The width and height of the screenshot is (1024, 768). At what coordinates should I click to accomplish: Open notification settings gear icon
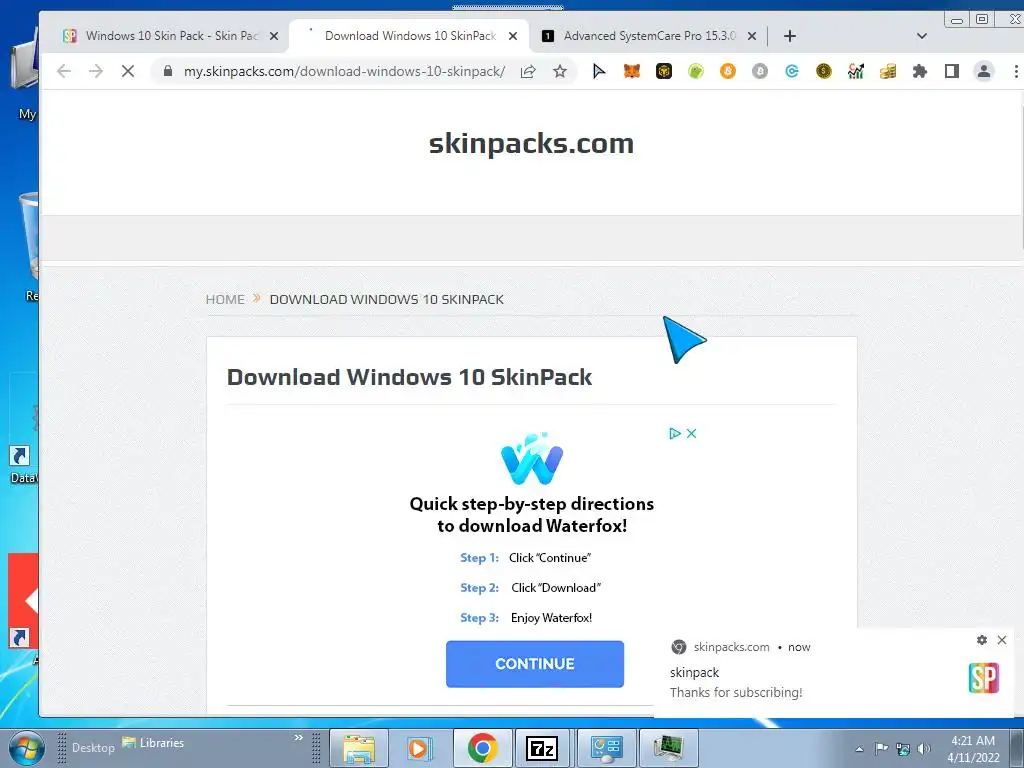(982, 640)
